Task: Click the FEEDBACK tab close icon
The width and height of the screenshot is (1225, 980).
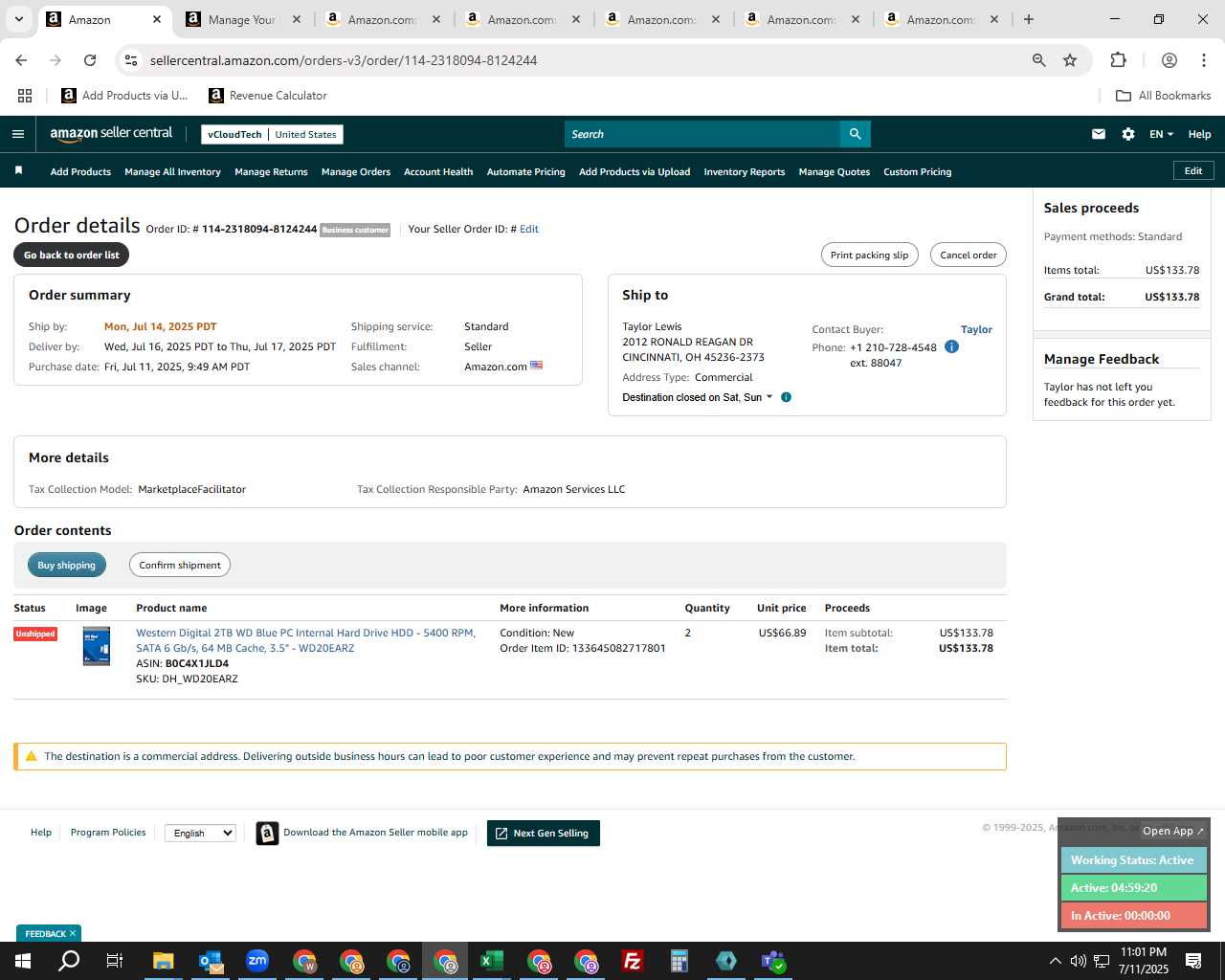Action: (73, 933)
